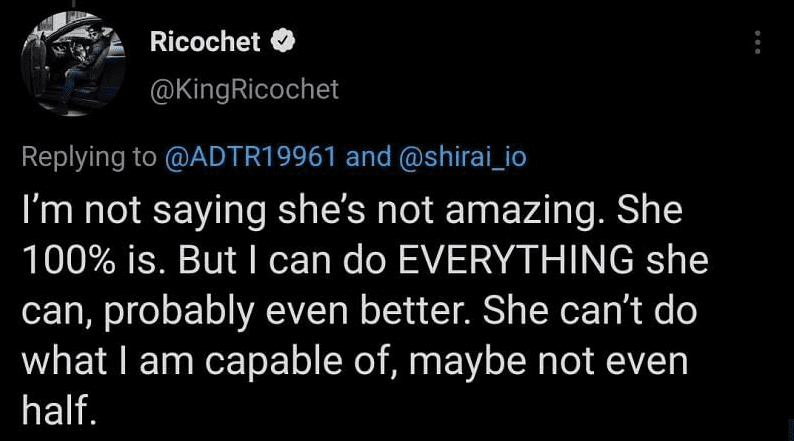Click the phrase 'She can't do'

pyautogui.click(x=590, y=310)
